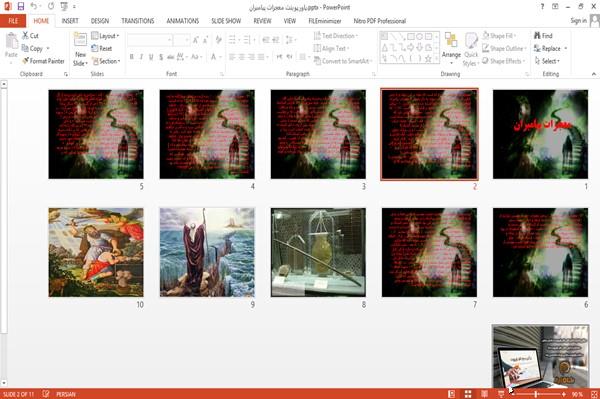Click the Sign in link
Screen dimensions: 600x399
pyautogui.click(x=578, y=21)
